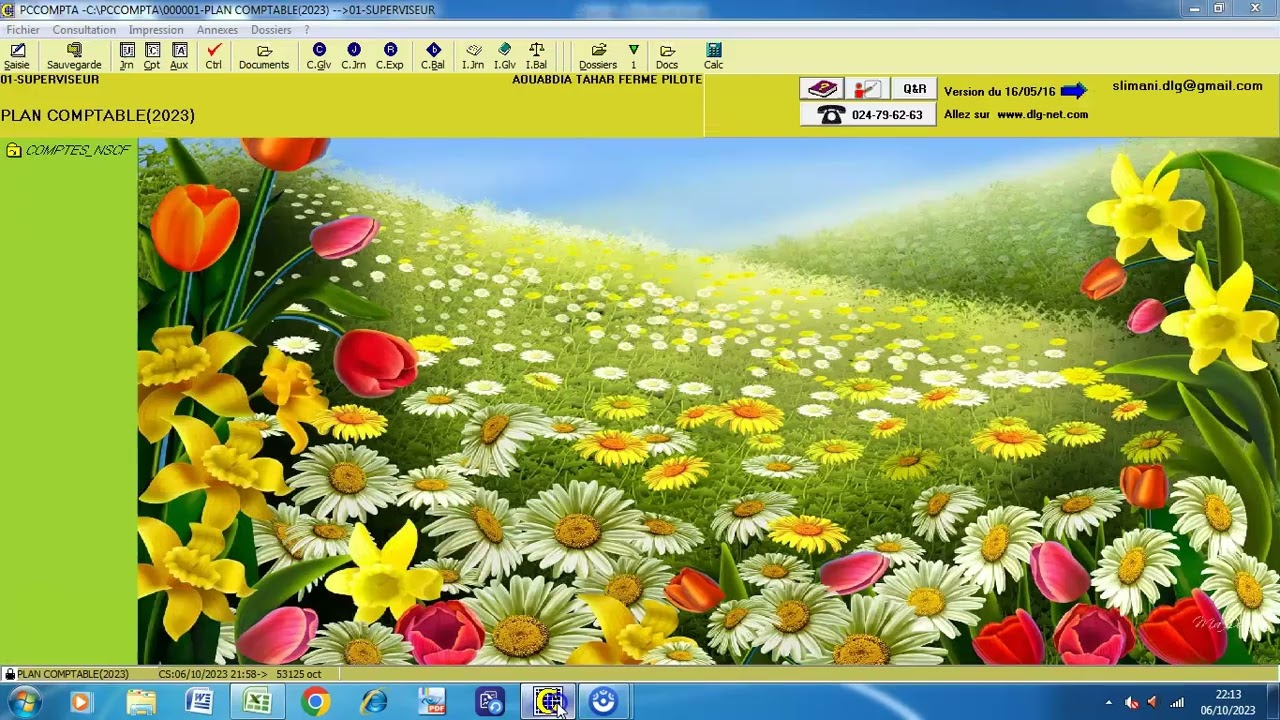
Task: Consult C.Jrn journal view
Action: tap(354, 56)
